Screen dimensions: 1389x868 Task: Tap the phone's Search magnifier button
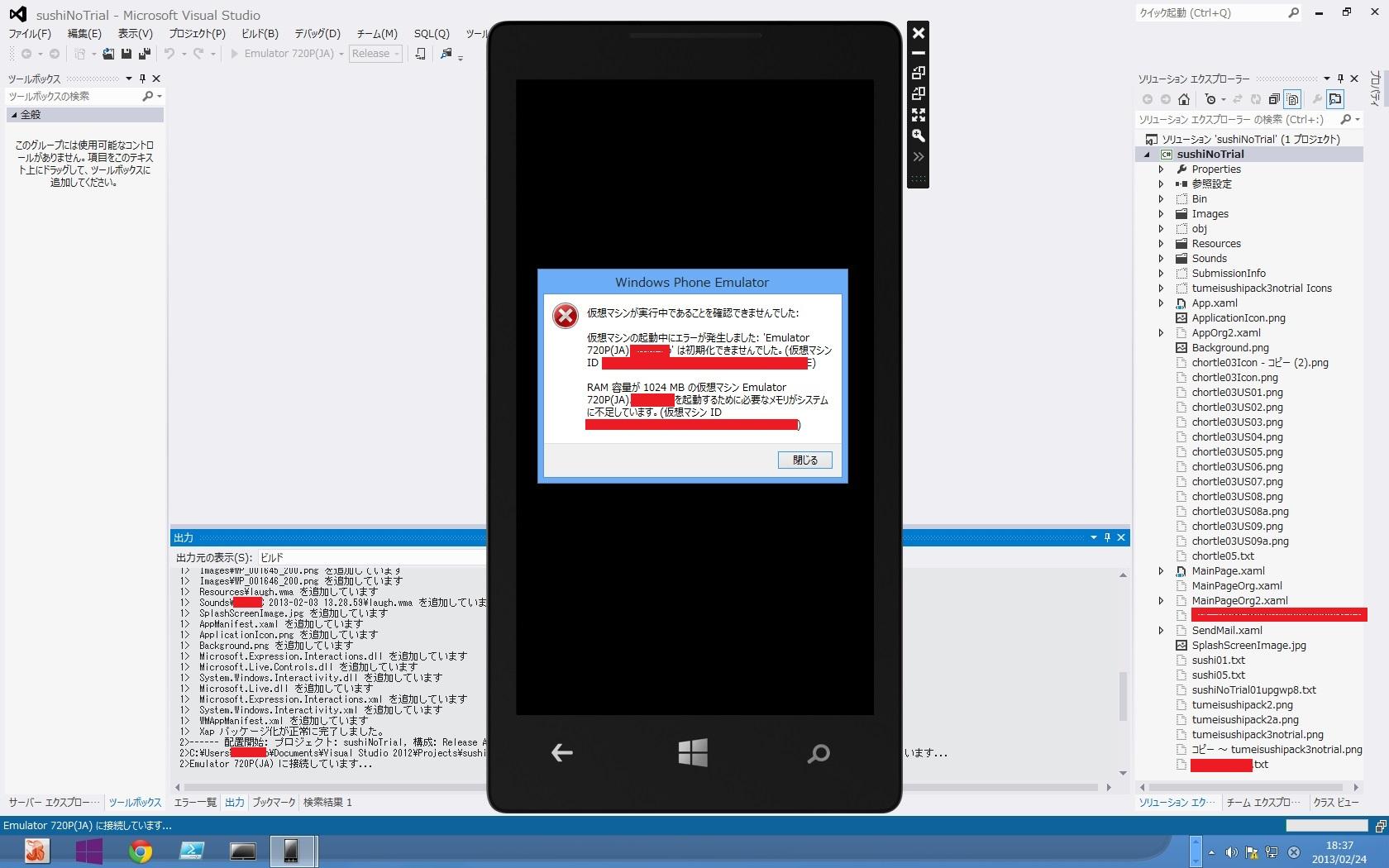pos(818,753)
